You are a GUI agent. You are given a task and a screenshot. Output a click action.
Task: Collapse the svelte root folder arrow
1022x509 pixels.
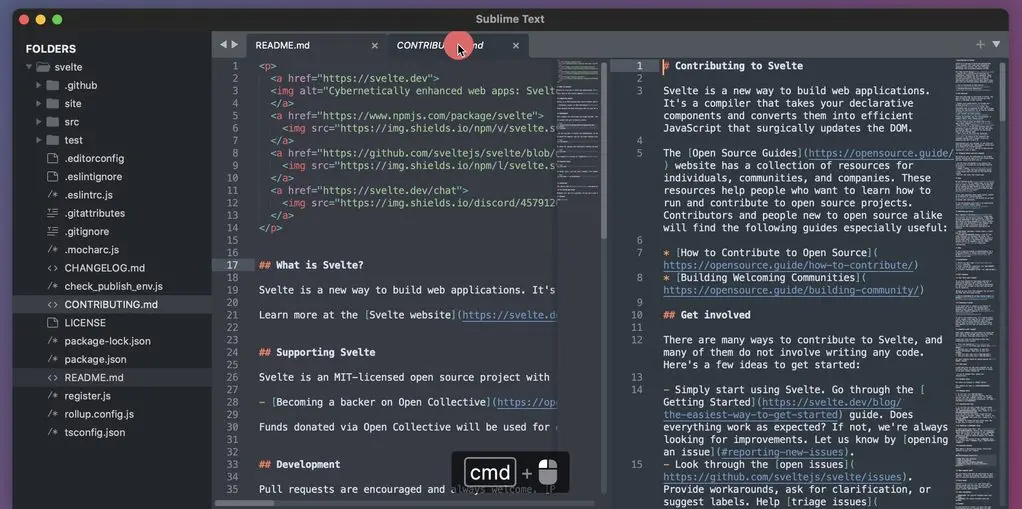click(x=29, y=66)
